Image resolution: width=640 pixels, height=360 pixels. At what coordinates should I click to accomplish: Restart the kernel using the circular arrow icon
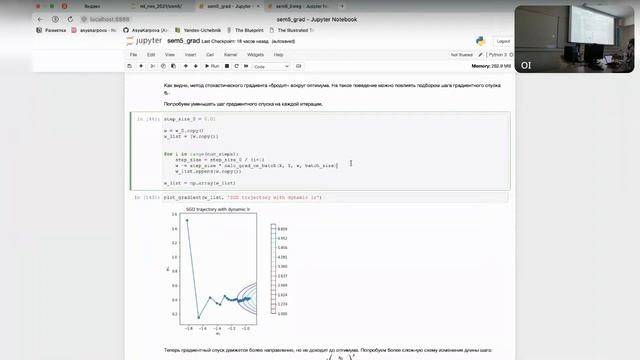coord(236,66)
